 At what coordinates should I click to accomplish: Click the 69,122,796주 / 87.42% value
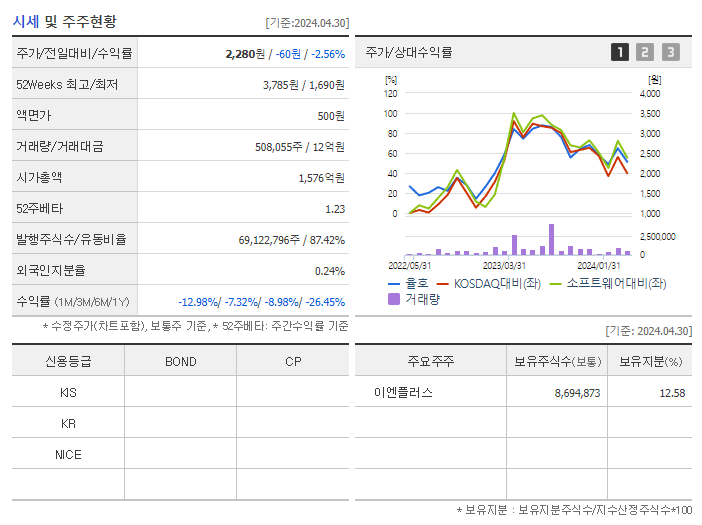click(x=291, y=240)
